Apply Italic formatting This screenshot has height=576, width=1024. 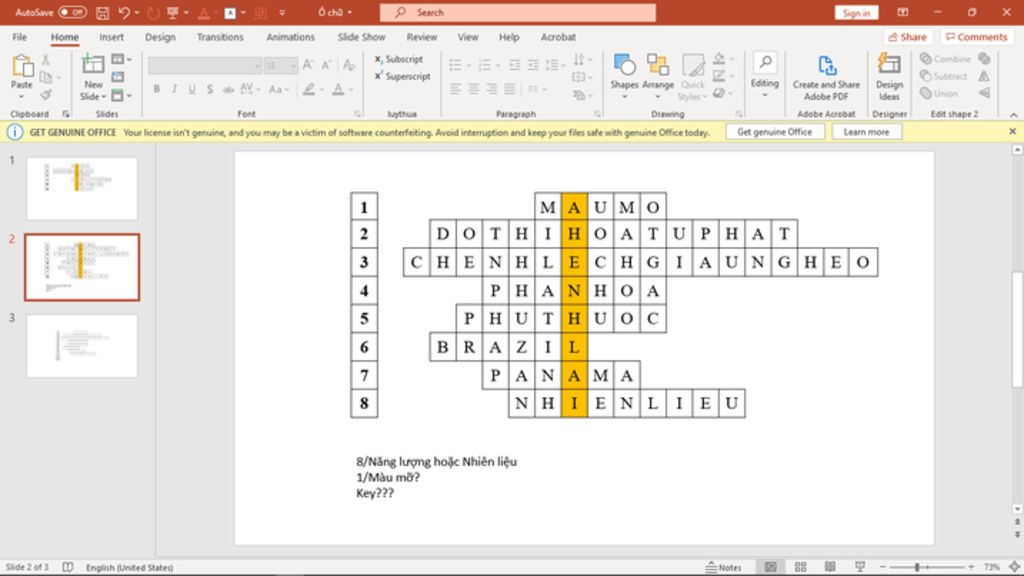click(174, 89)
